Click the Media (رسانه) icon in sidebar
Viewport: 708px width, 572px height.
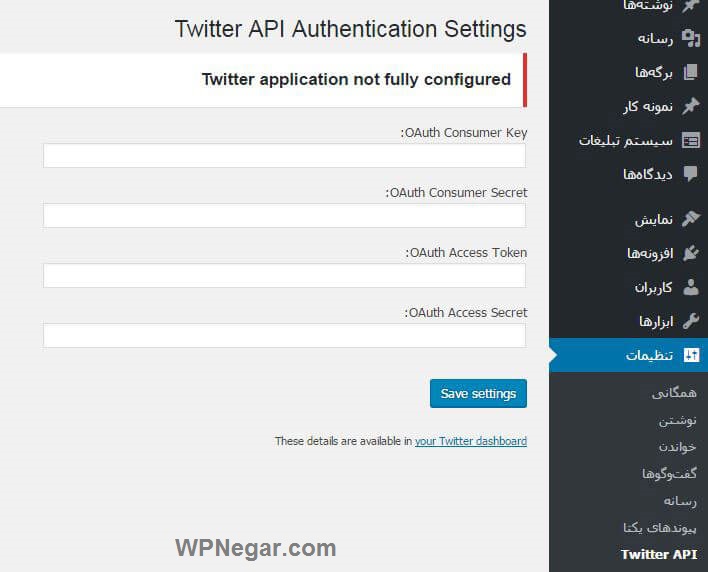pos(691,38)
